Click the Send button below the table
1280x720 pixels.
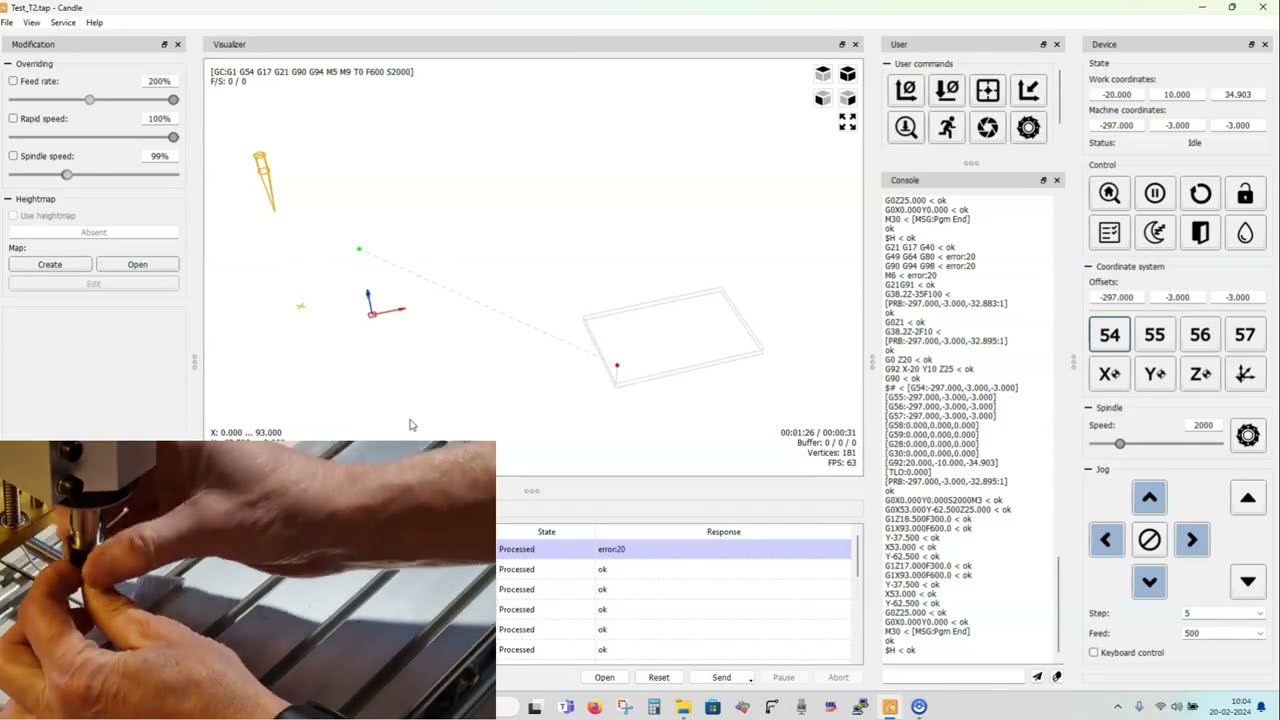click(720, 677)
